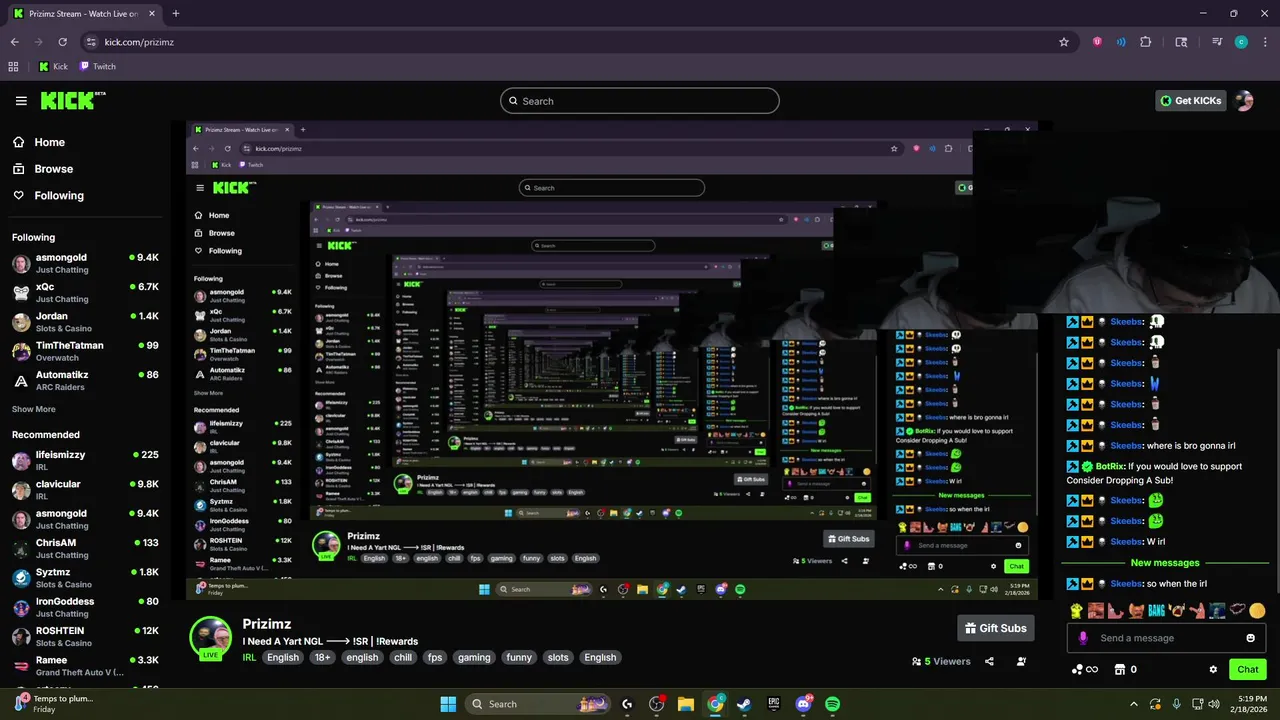Click Prizimz streamer avatar with LIVE badge
Viewport: 1280px width, 720px height.
pyautogui.click(x=210, y=639)
